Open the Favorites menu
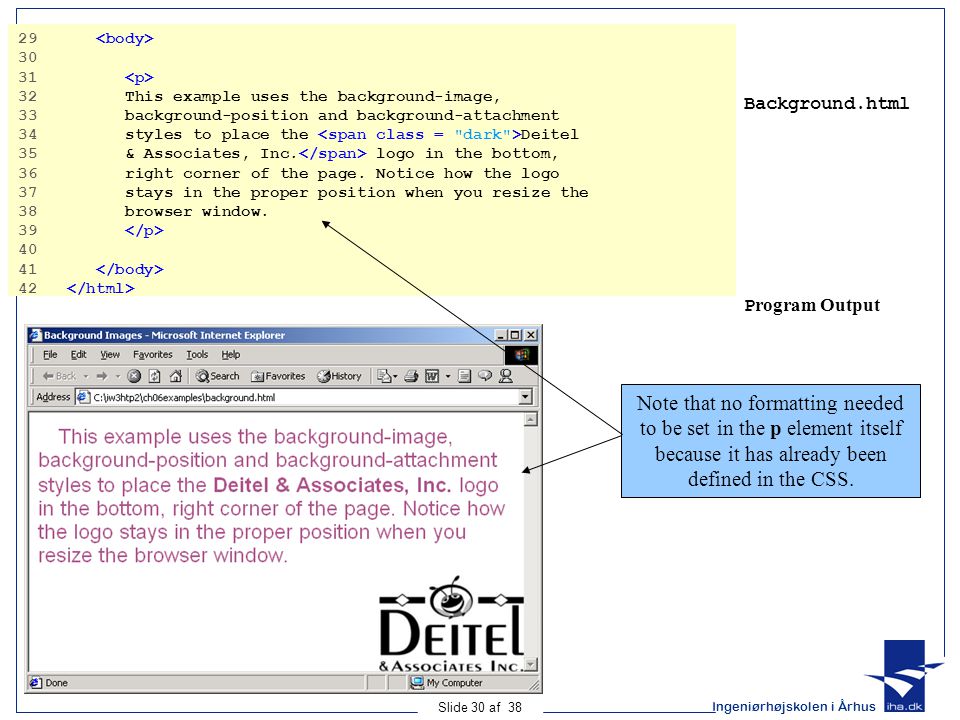This screenshot has height=720, width=960. coord(152,354)
